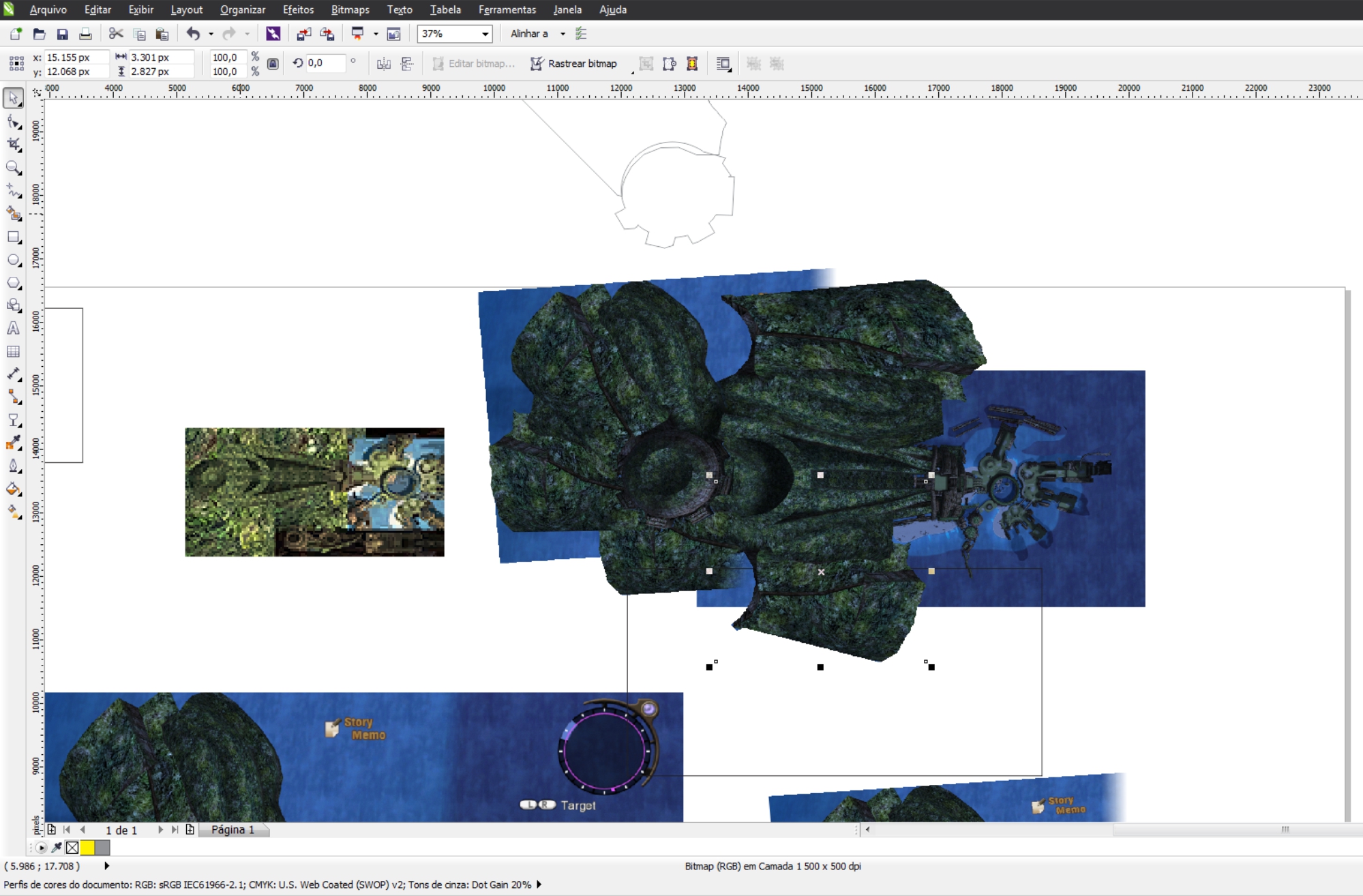Open the Arquivo menu

coord(48,10)
